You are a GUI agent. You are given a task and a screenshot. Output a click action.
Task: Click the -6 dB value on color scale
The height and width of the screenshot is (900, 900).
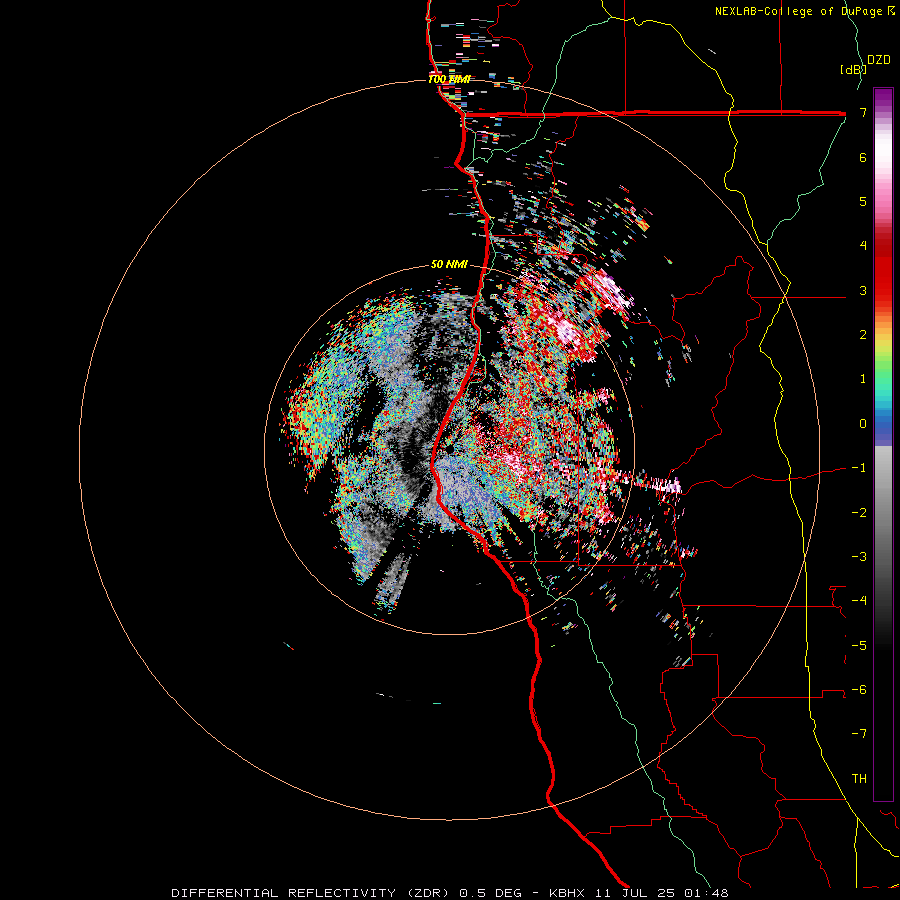859,690
